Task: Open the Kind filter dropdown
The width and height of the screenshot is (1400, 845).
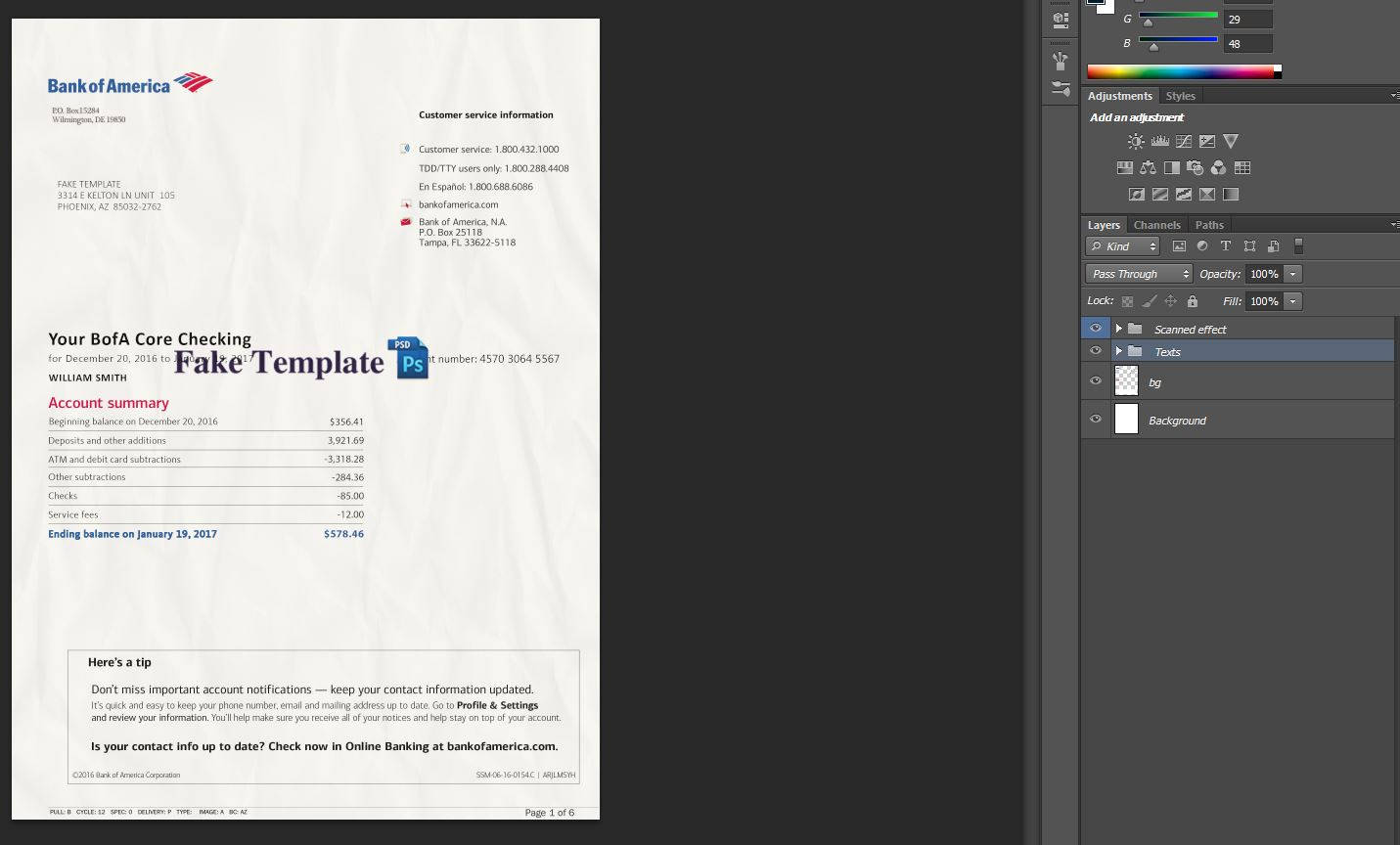Action: (1123, 246)
